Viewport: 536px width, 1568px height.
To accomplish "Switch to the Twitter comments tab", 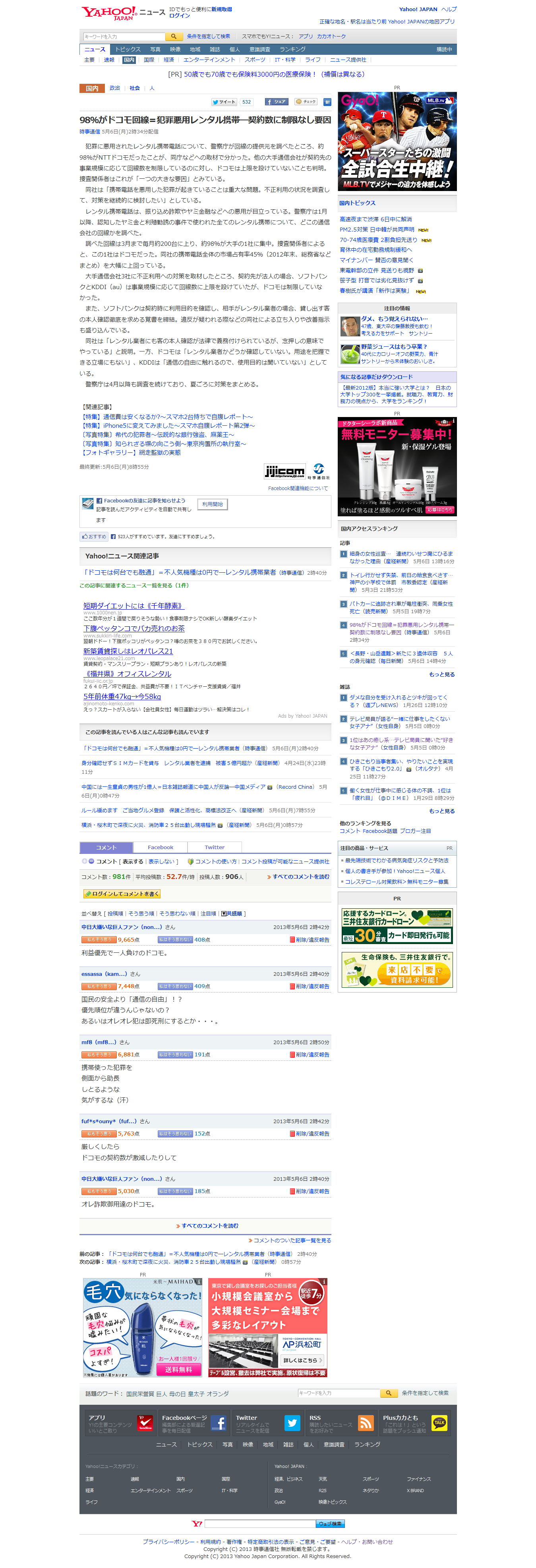I will click(x=215, y=847).
